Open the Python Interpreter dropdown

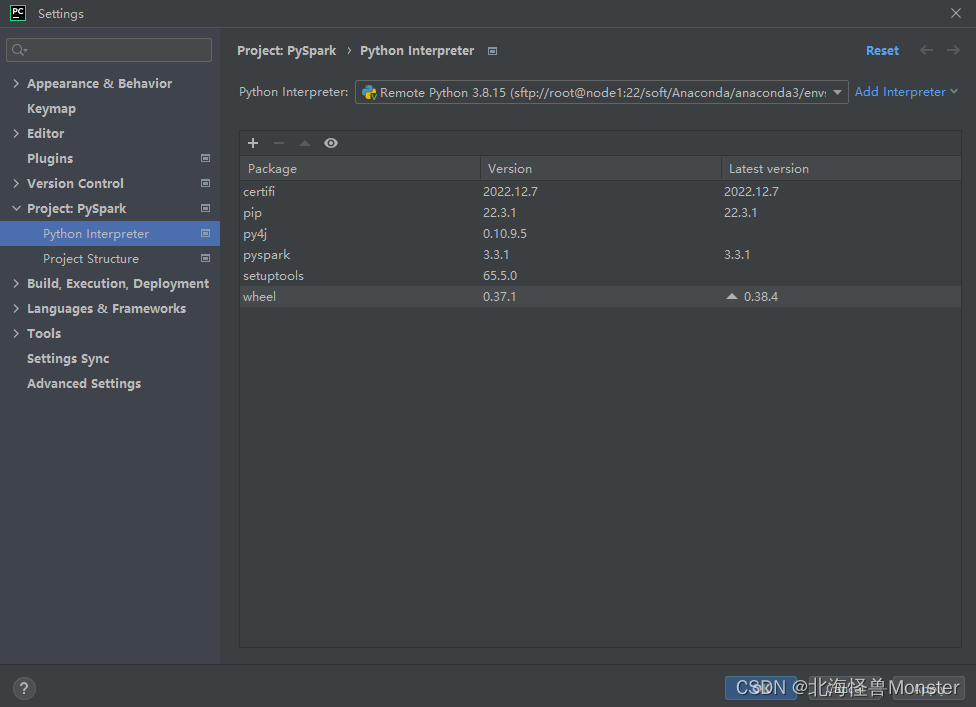[x=601, y=92]
